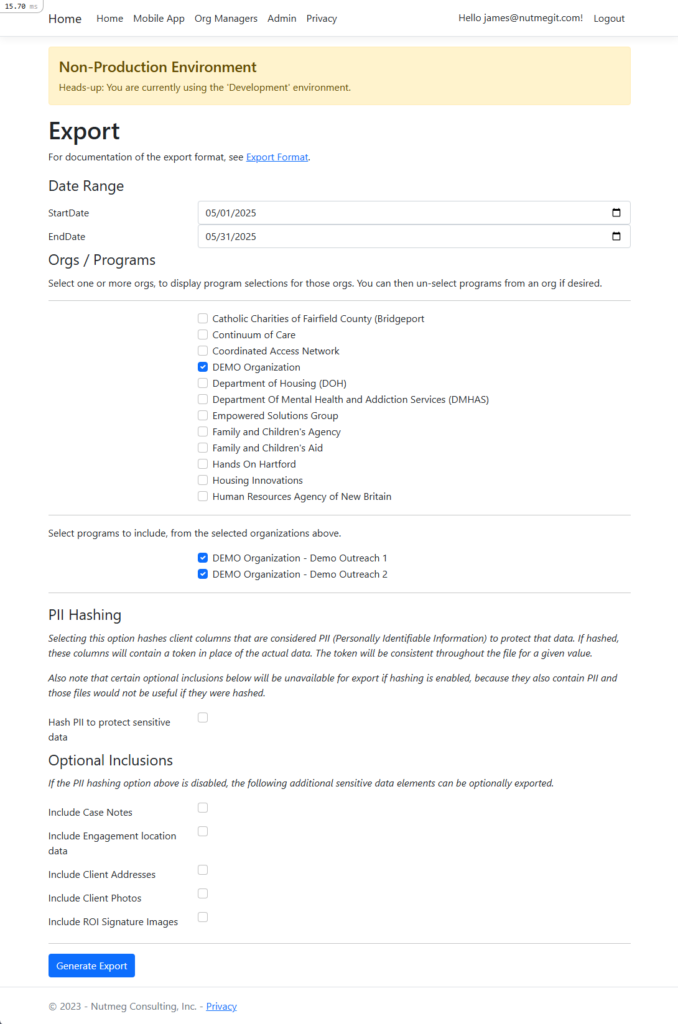The width and height of the screenshot is (678, 1024).
Task: Click Logout in the navbar
Action: [x=608, y=18]
